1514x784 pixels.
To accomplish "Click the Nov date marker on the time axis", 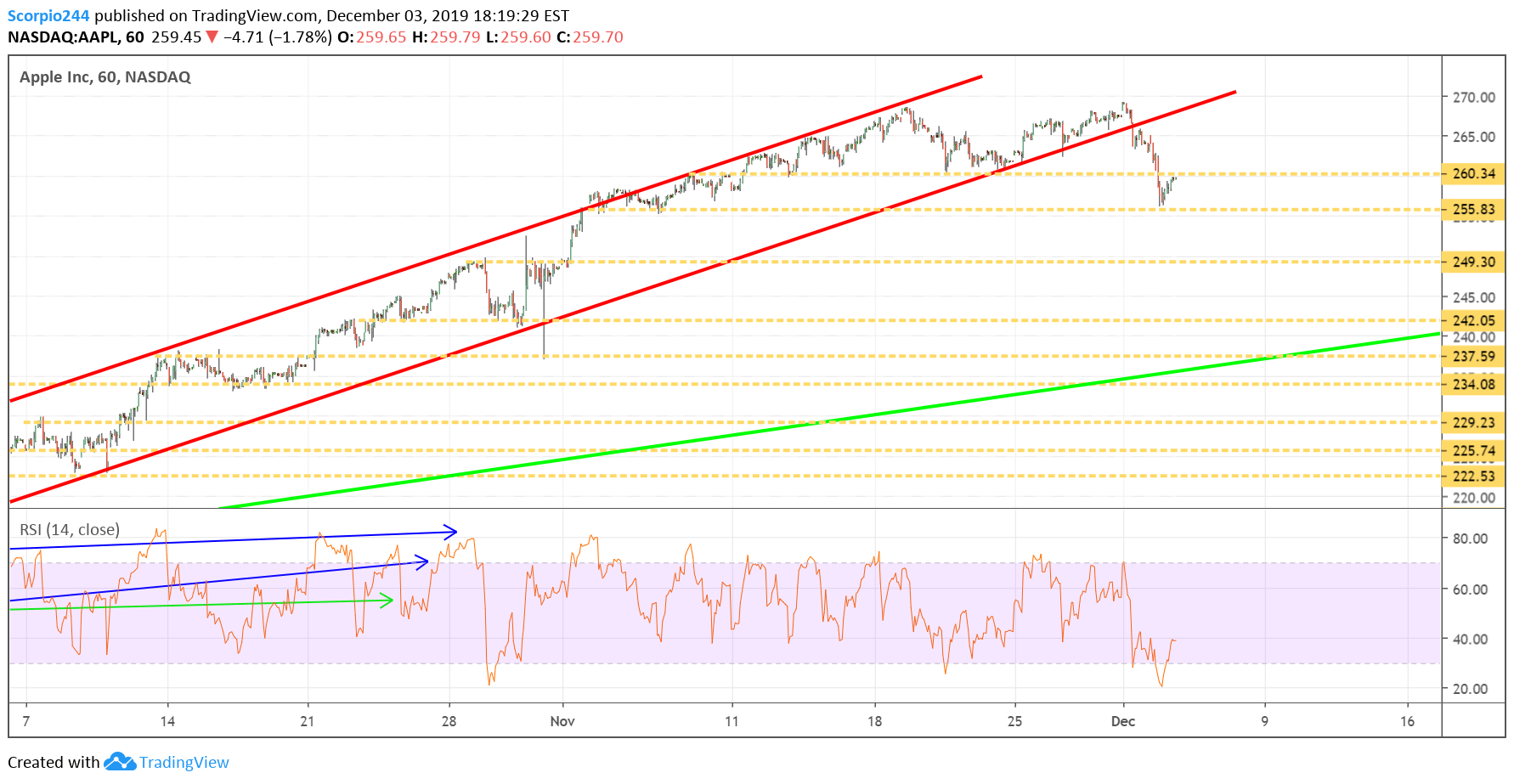I will click(562, 721).
